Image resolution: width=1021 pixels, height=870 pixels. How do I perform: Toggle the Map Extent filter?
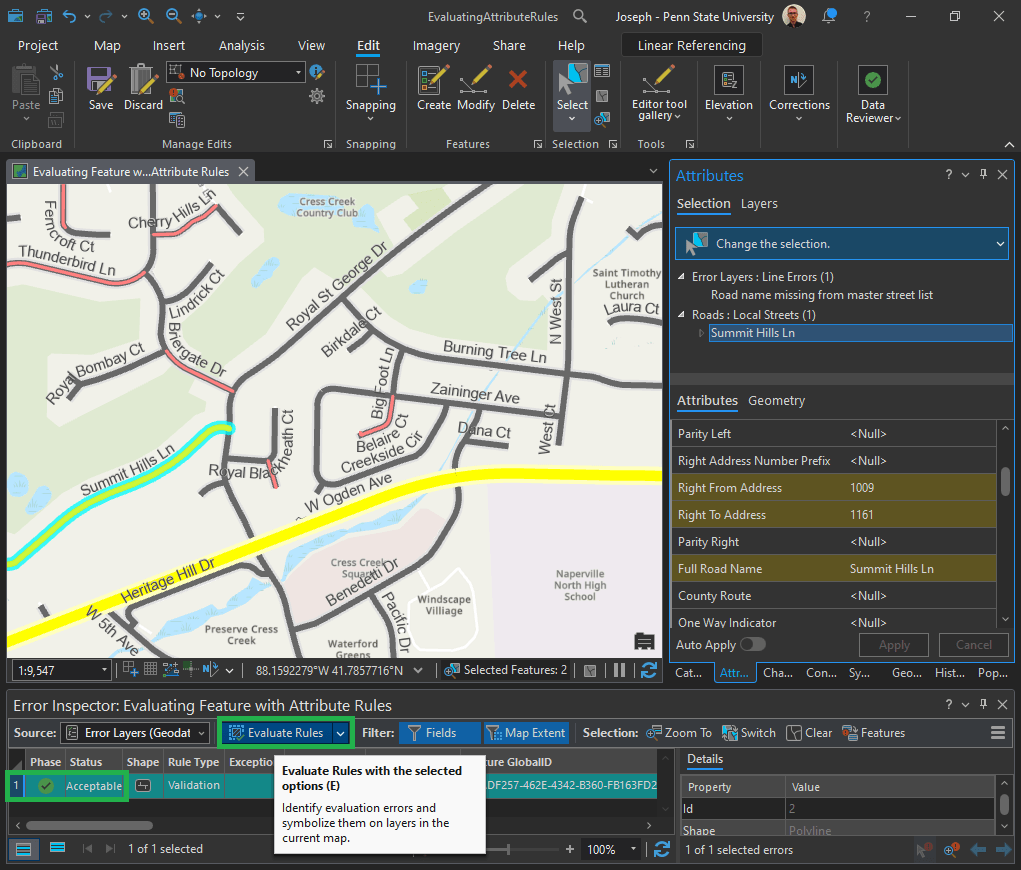(526, 733)
